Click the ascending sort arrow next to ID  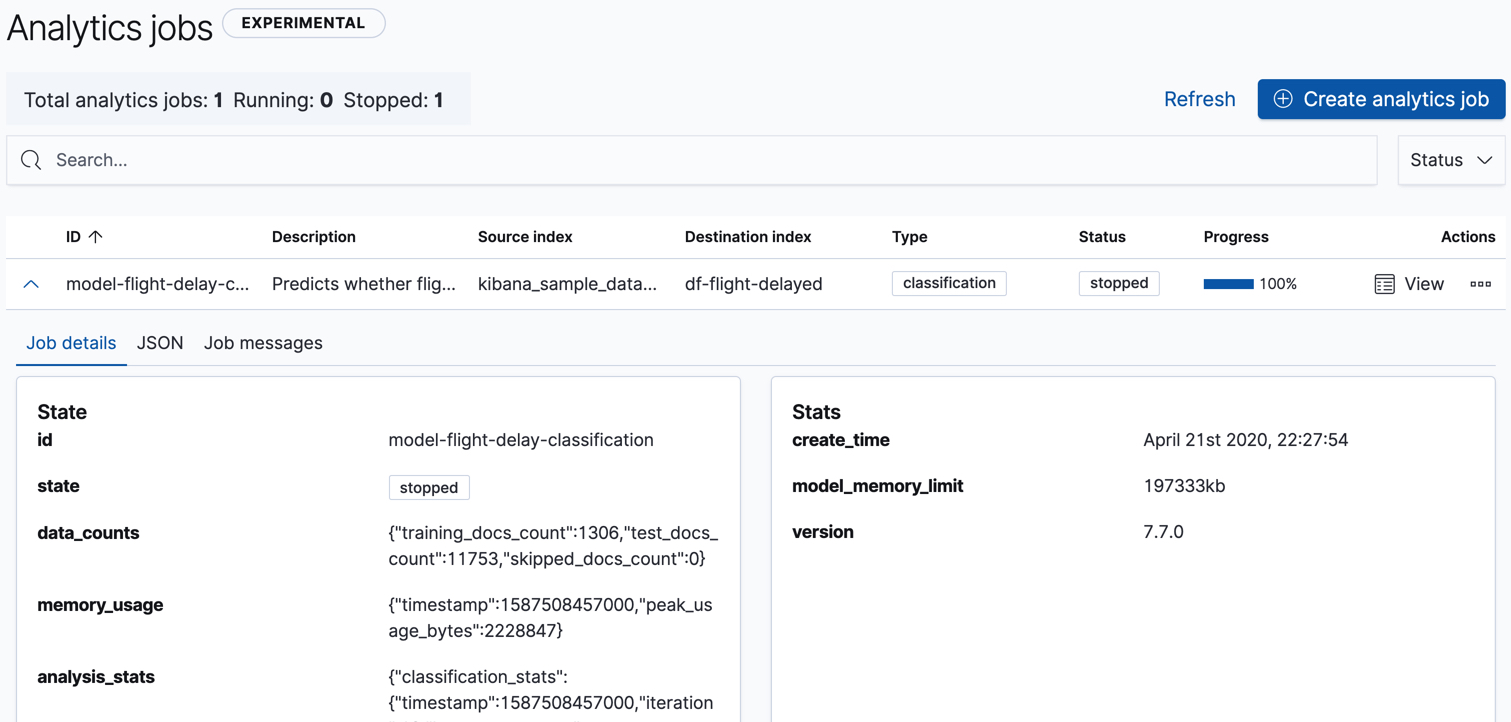[x=95, y=236]
